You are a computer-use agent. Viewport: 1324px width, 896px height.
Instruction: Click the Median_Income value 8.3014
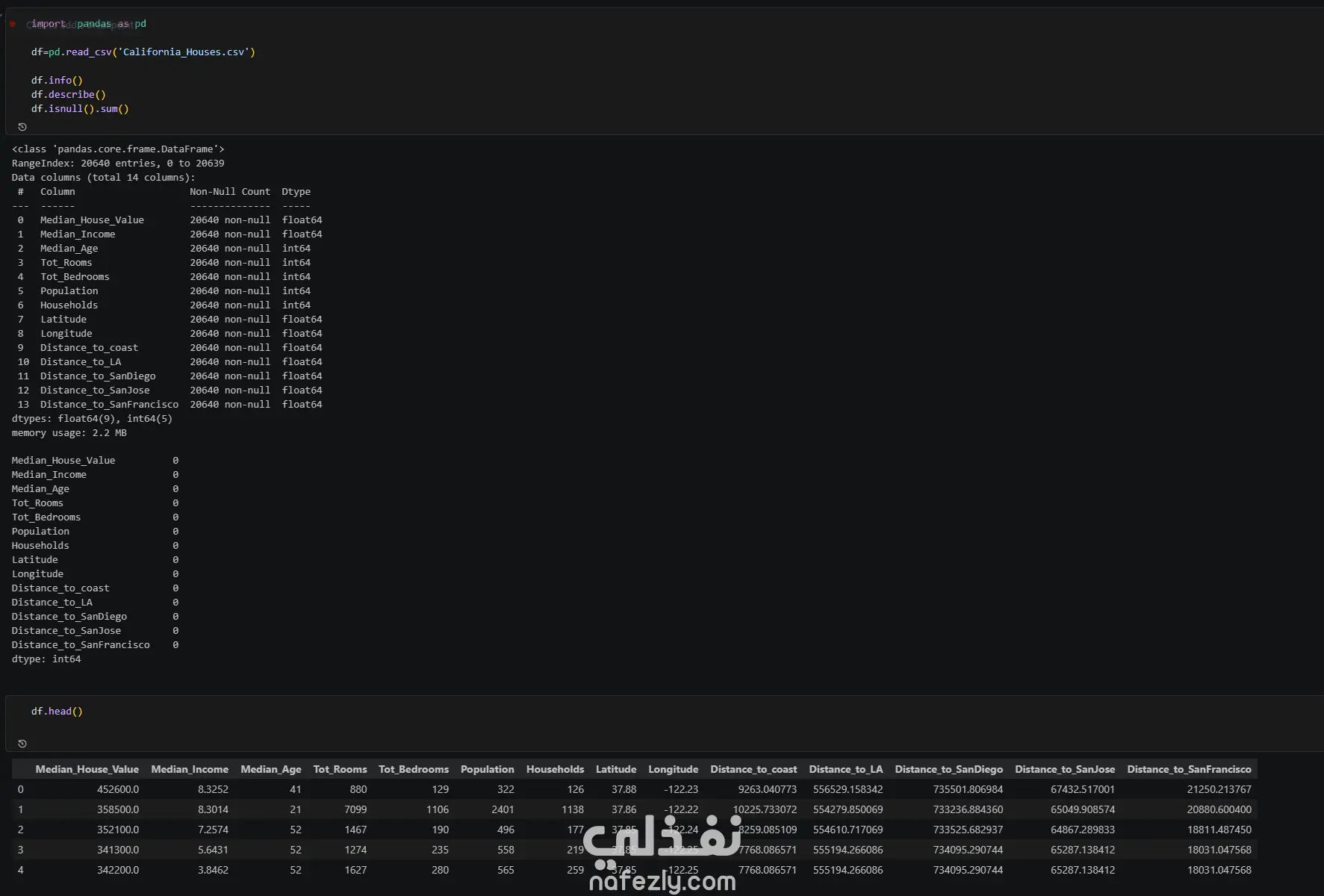[x=214, y=809]
